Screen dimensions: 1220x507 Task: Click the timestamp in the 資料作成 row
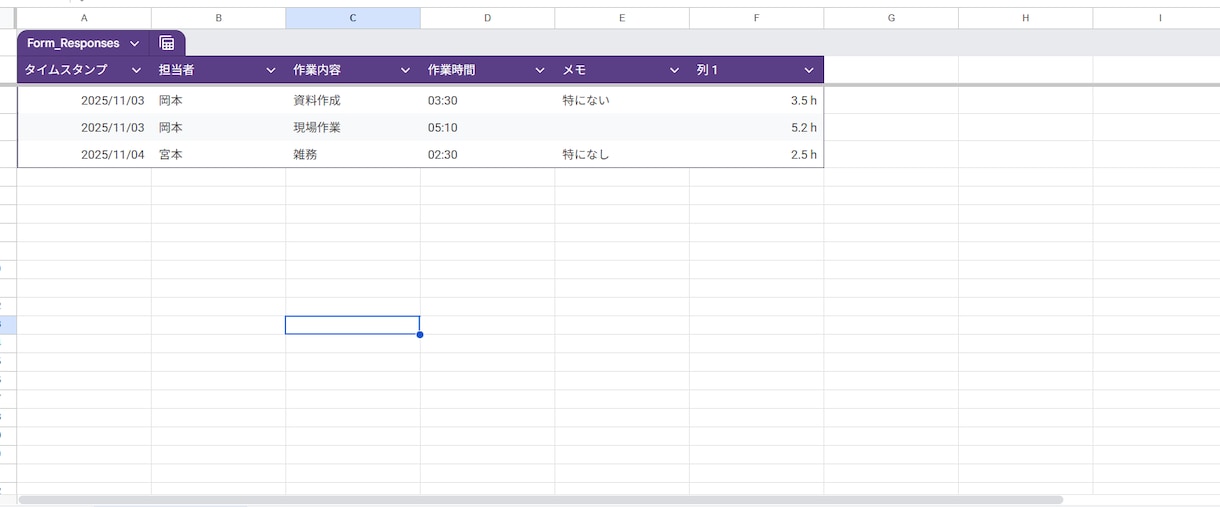84,101
